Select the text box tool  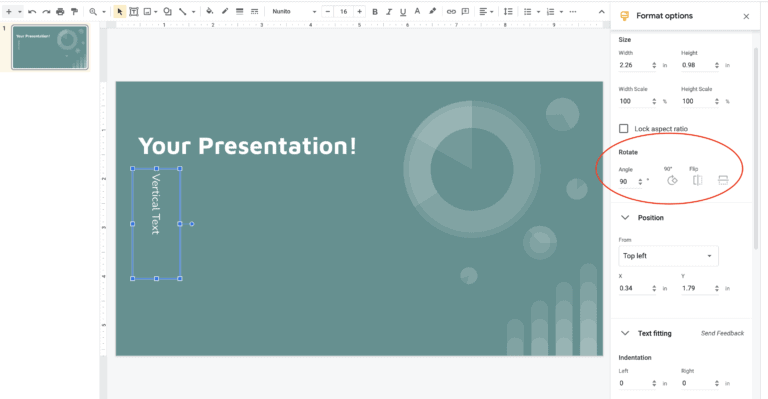point(133,12)
